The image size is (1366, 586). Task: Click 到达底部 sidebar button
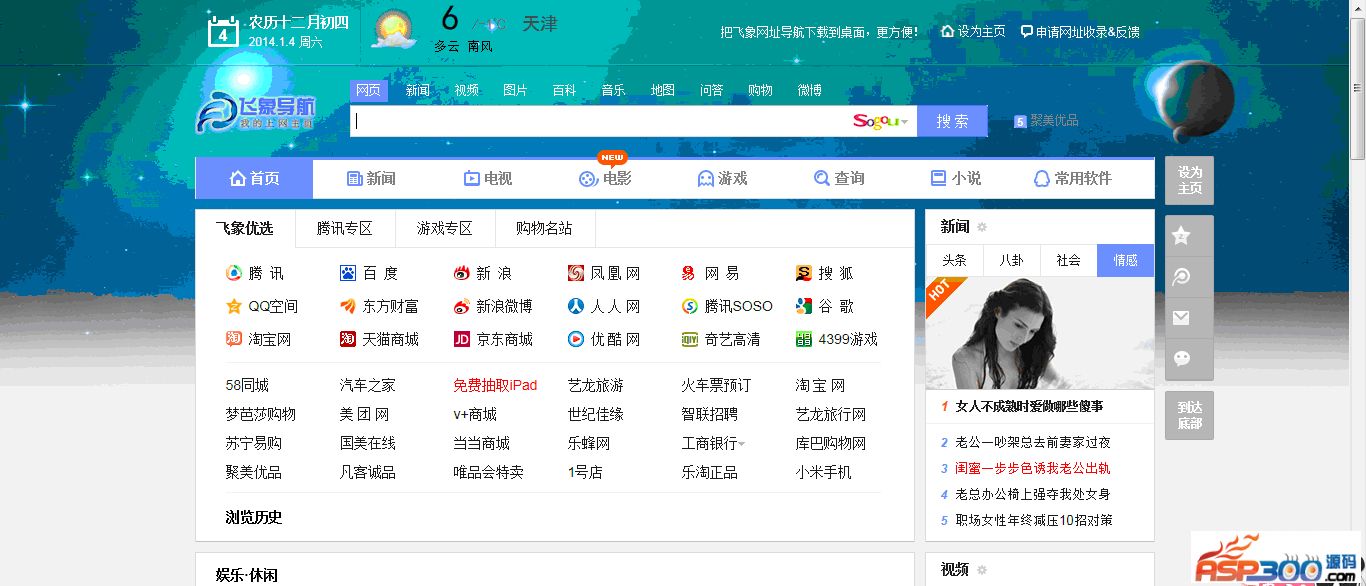[x=1189, y=415]
